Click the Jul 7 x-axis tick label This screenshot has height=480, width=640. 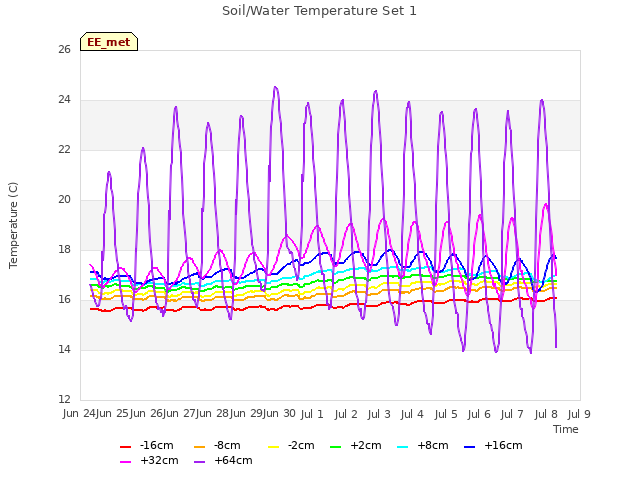tap(512, 414)
